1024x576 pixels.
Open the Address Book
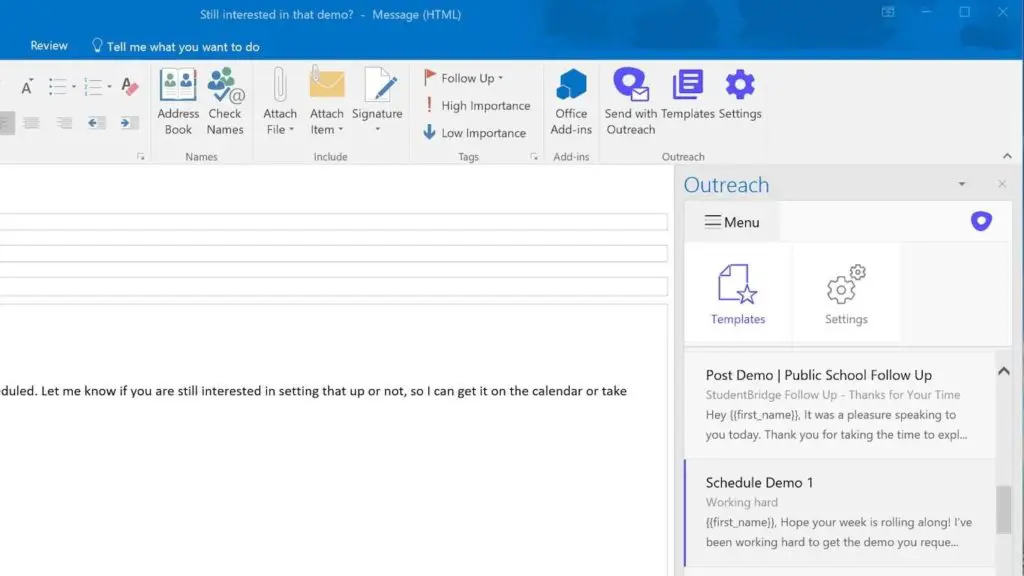tap(178, 103)
